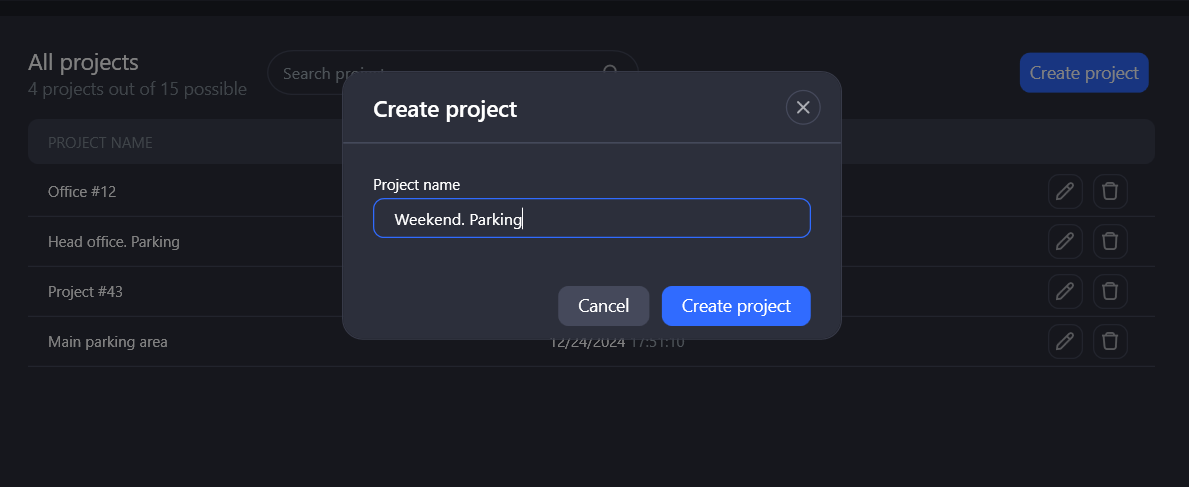
Task: Edit the Office #12 project
Action: pos(1065,191)
